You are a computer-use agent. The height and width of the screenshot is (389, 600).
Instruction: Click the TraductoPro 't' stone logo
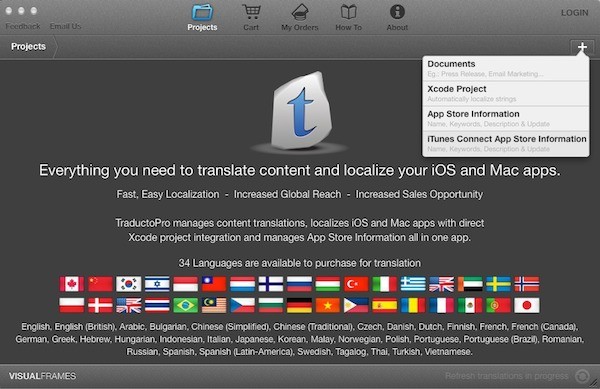pos(301,110)
